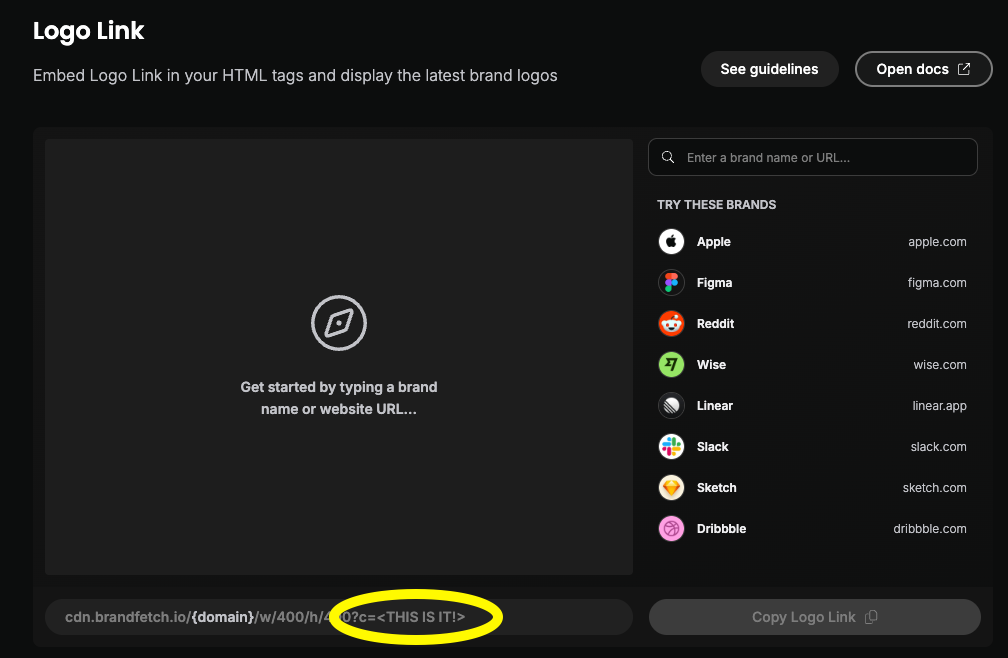The image size is (1008, 658).
Task: Click the Dribbble brand icon
Action: point(671,528)
